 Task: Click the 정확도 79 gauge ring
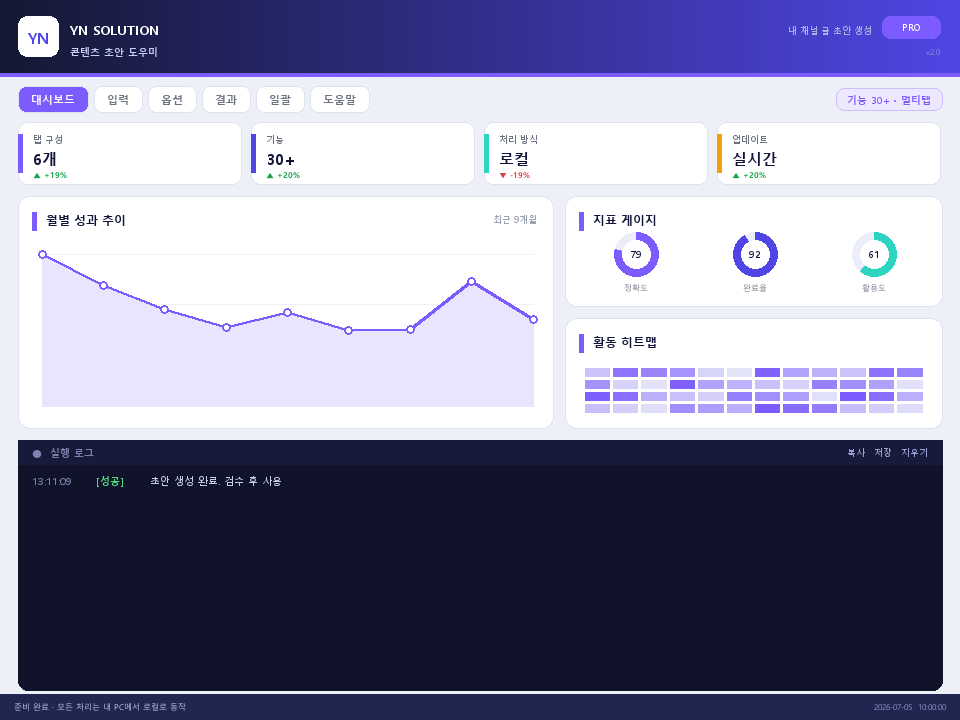636,255
